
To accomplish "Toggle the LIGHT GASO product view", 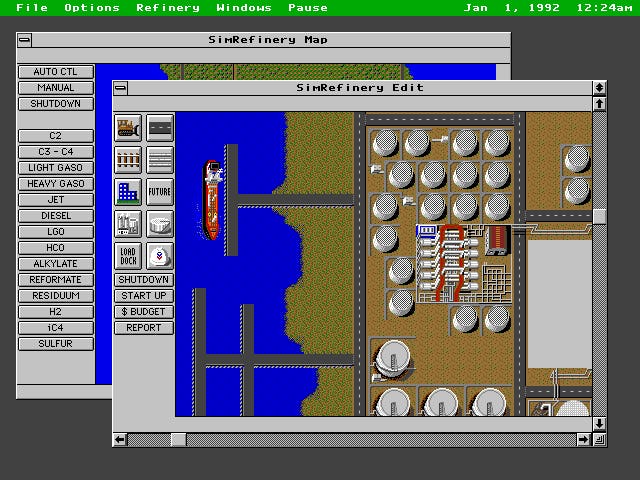I will click(56, 168).
